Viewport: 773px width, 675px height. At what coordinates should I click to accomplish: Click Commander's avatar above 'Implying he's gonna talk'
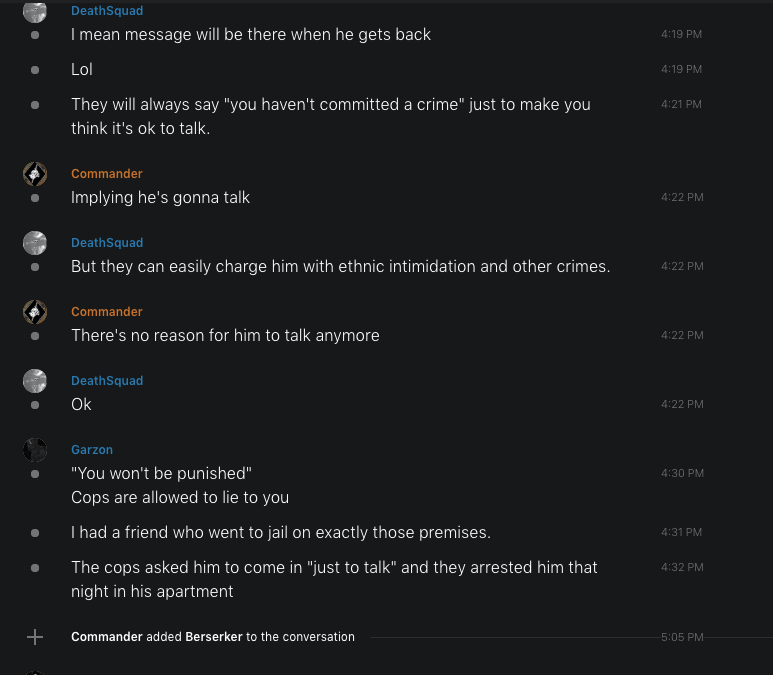(35, 174)
